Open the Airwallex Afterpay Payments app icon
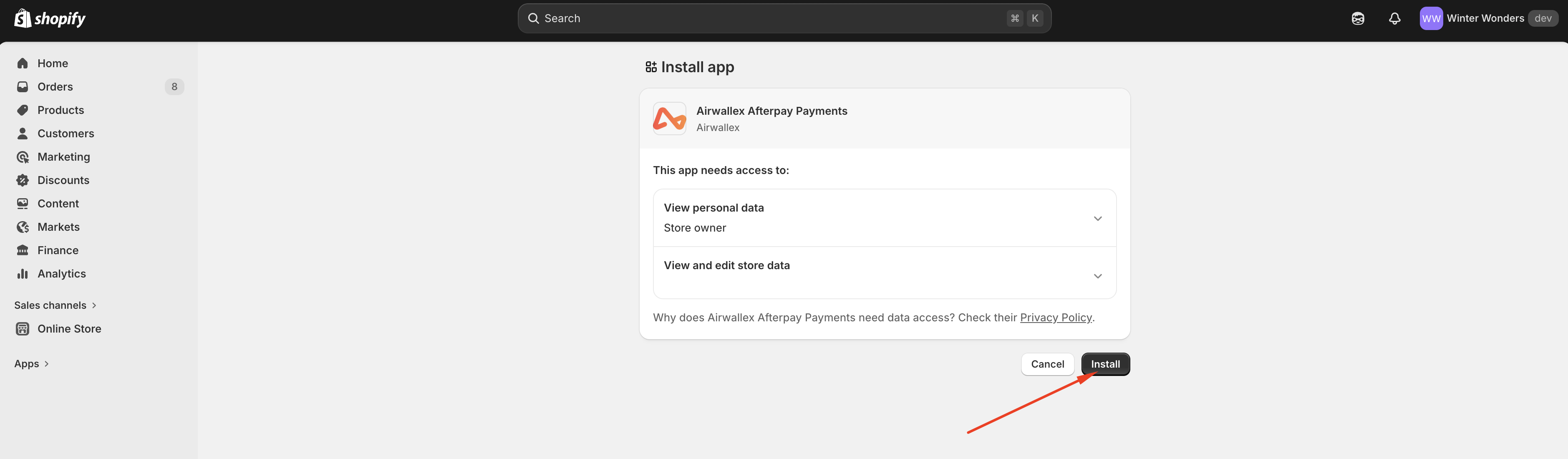Screen dimensions: 1568x459 (x=669, y=118)
